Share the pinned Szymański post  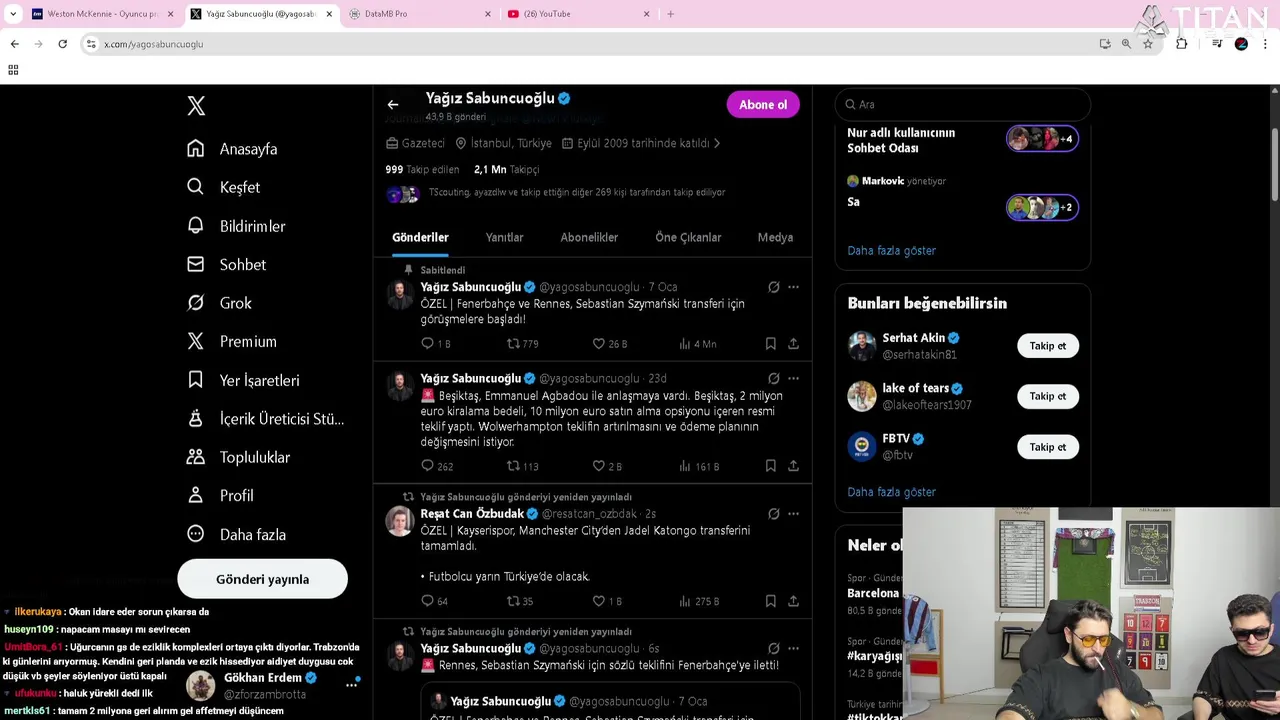point(793,344)
